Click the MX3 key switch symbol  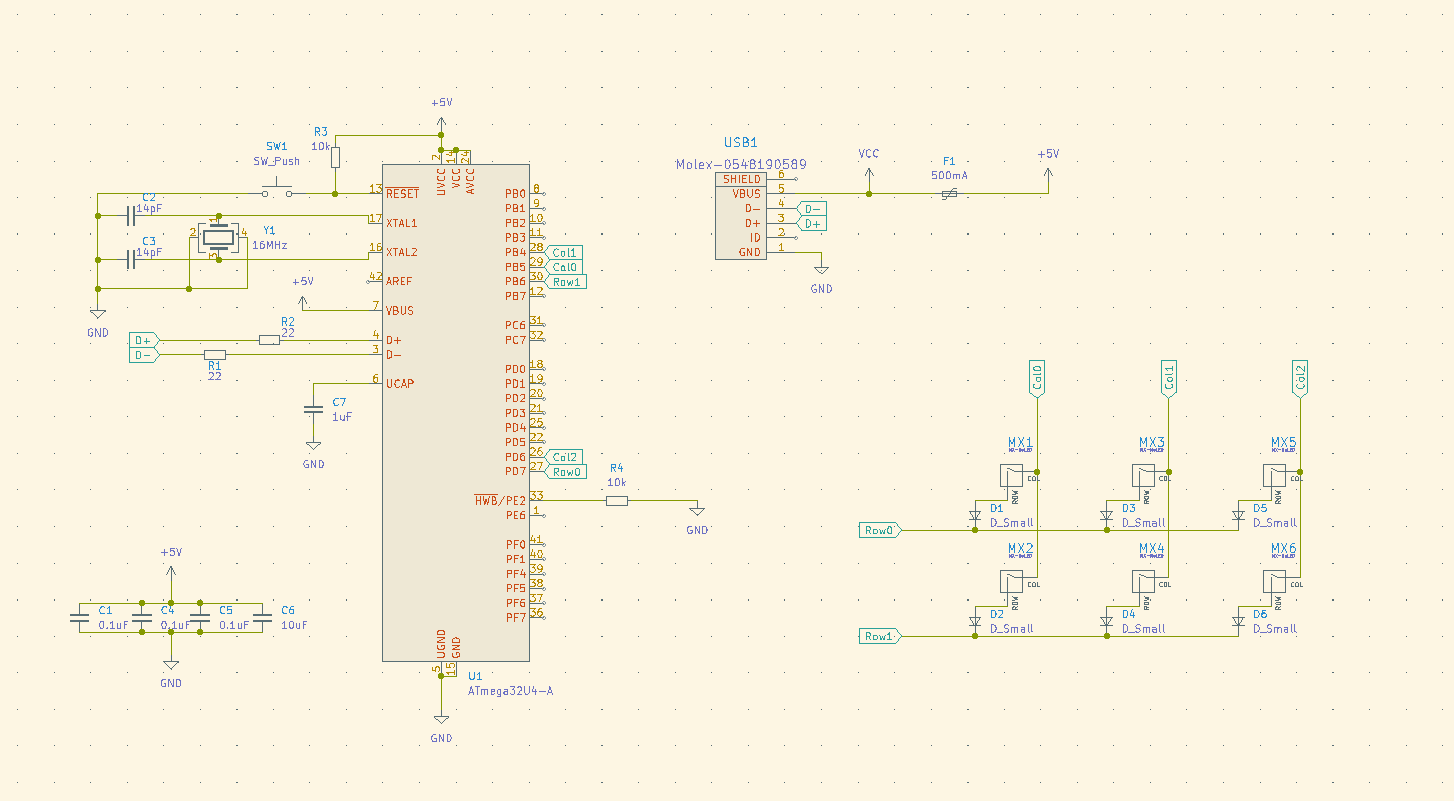[x=1143, y=476]
